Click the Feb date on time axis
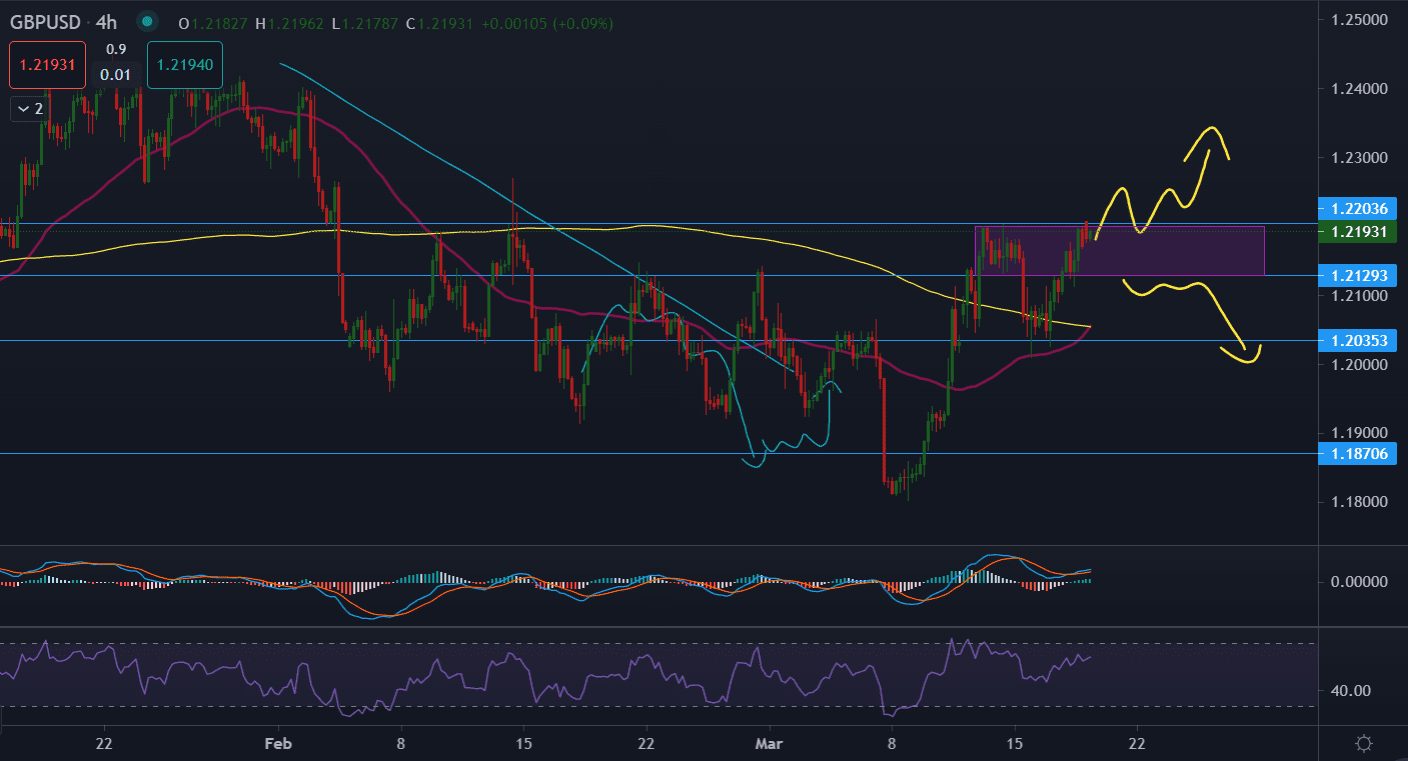Viewport: 1408px width, 761px height. point(278,743)
